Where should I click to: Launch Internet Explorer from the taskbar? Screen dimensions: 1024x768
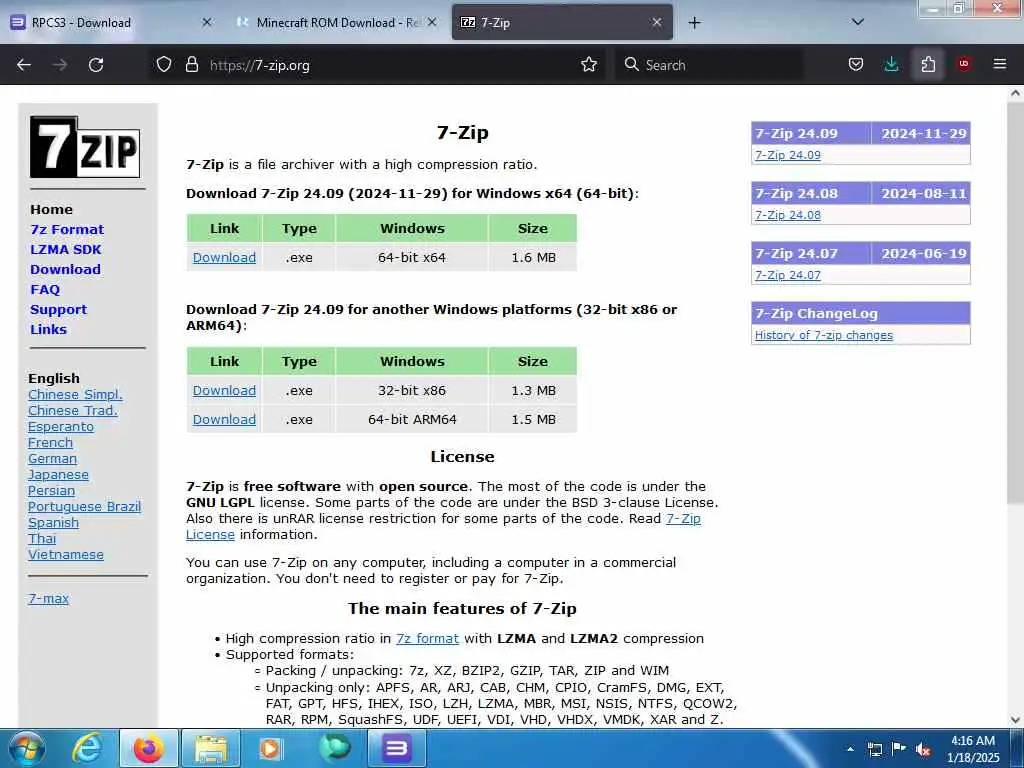(87, 748)
